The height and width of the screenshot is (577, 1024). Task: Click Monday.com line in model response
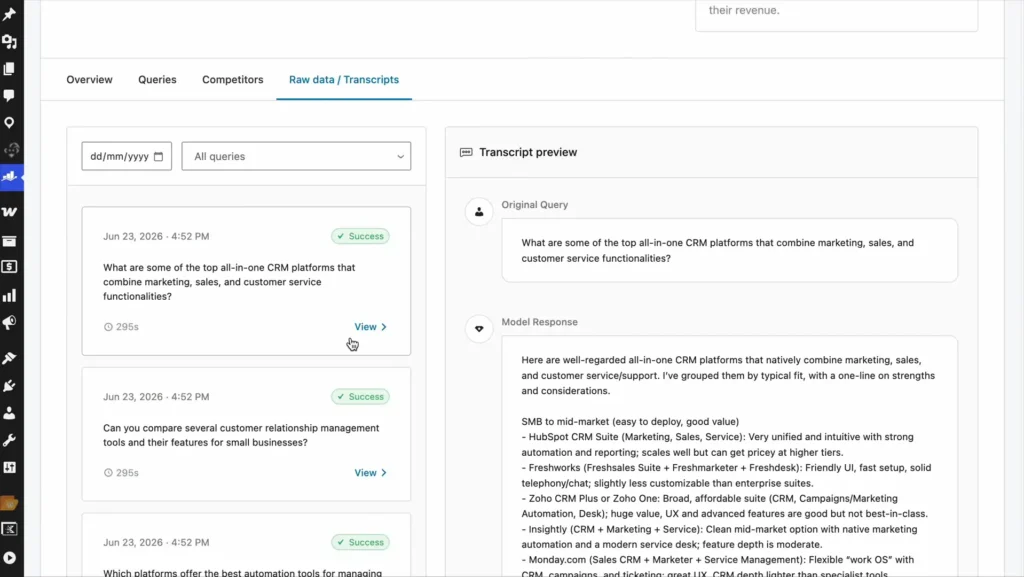coord(718,566)
